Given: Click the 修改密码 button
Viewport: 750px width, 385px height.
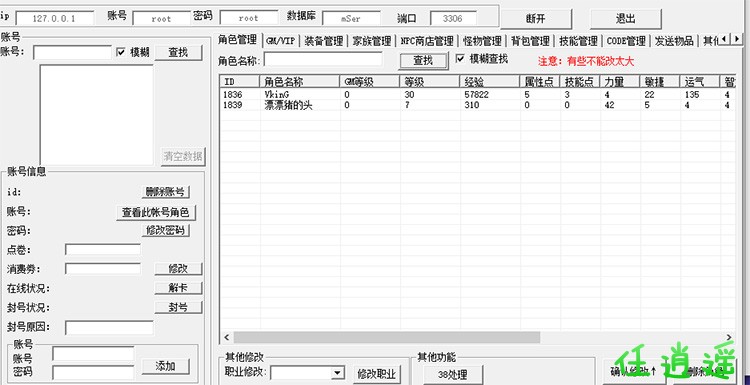Looking at the screenshot, I should tap(165, 231).
